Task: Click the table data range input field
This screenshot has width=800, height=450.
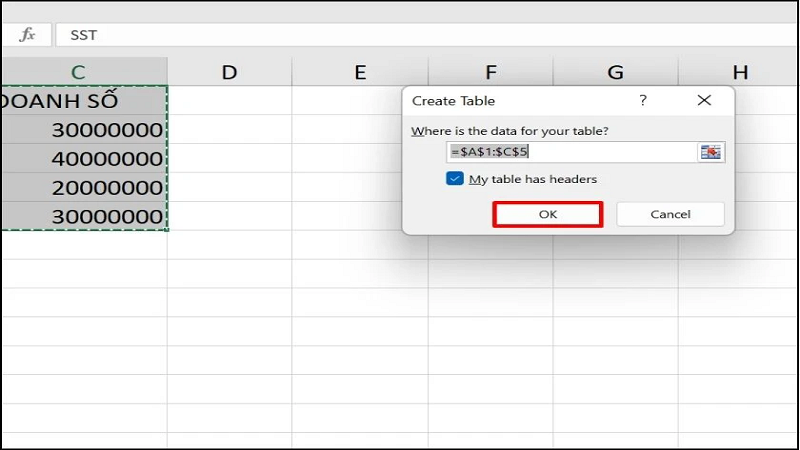Action: click(x=570, y=152)
